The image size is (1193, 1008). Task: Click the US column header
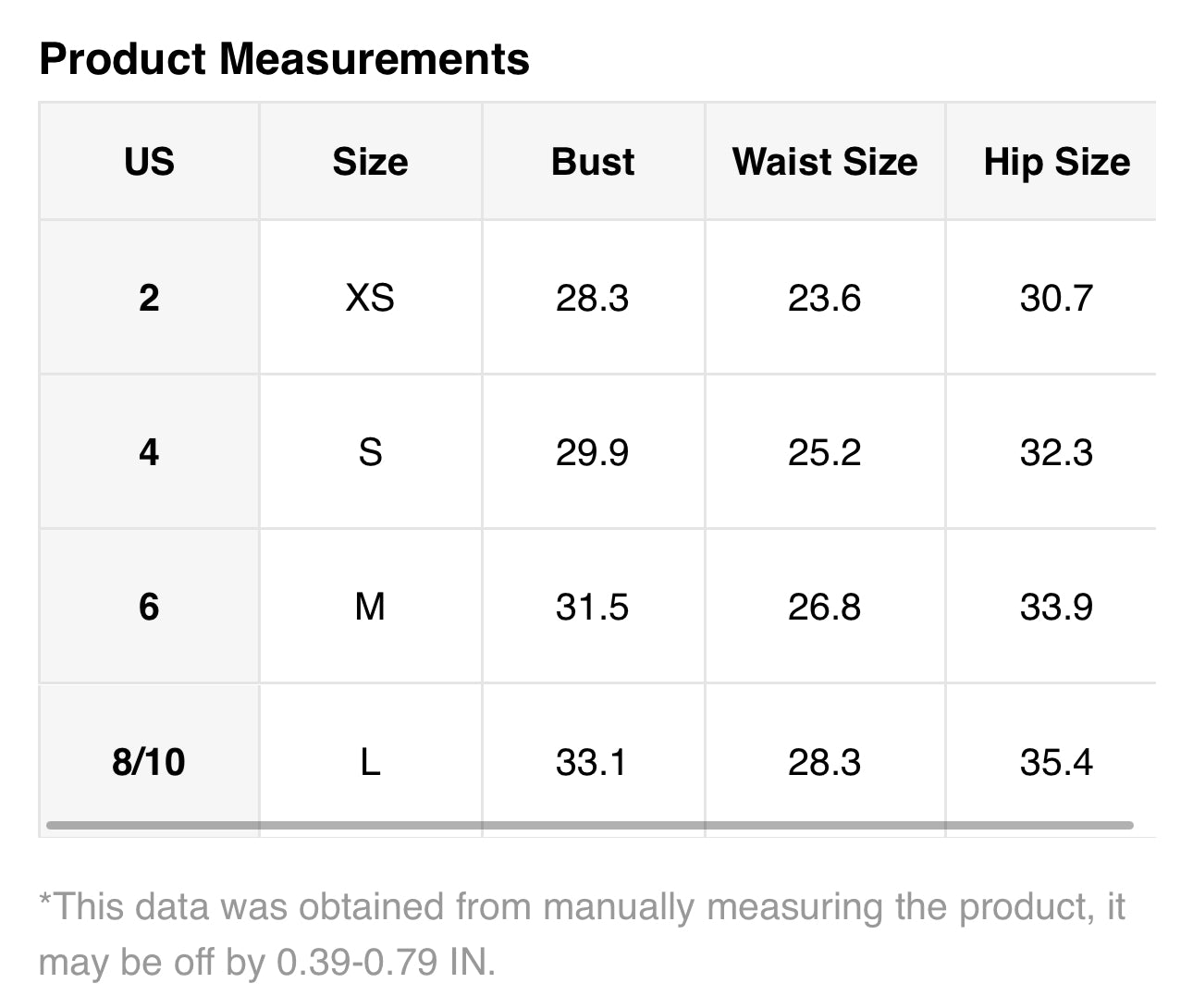[149, 162]
